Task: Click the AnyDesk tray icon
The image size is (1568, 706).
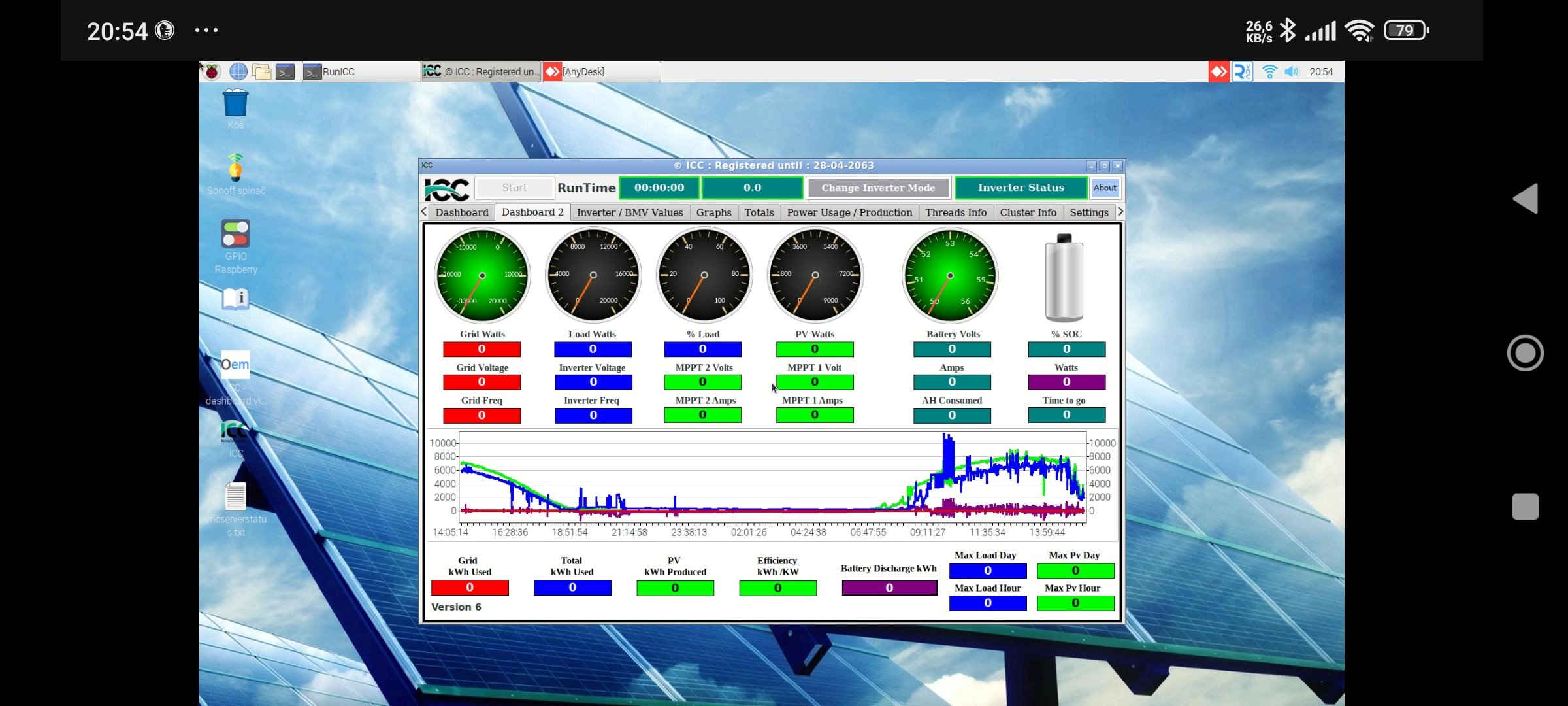Action: [x=1218, y=72]
